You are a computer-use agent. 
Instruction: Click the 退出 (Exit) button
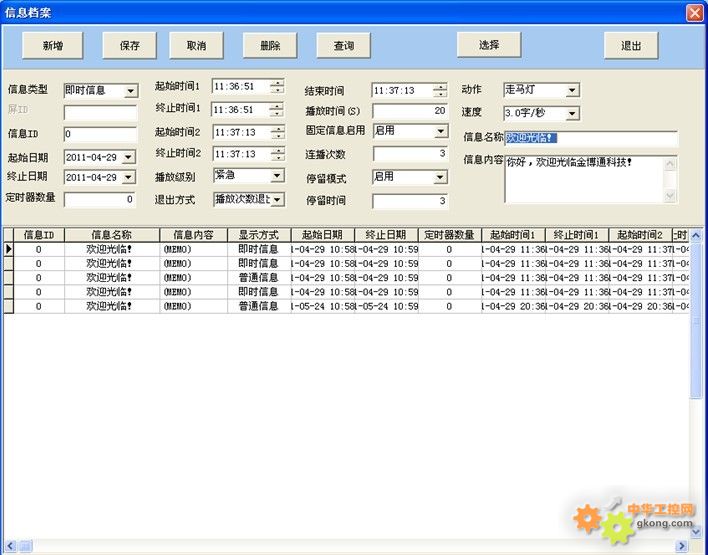tap(631, 46)
